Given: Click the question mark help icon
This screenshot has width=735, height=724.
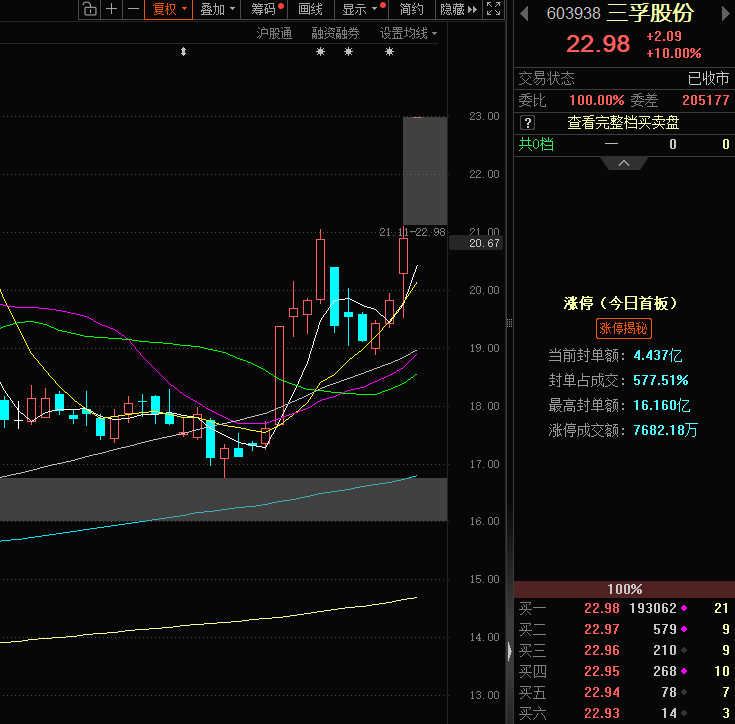Looking at the screenshot, I should pos(527,122).
